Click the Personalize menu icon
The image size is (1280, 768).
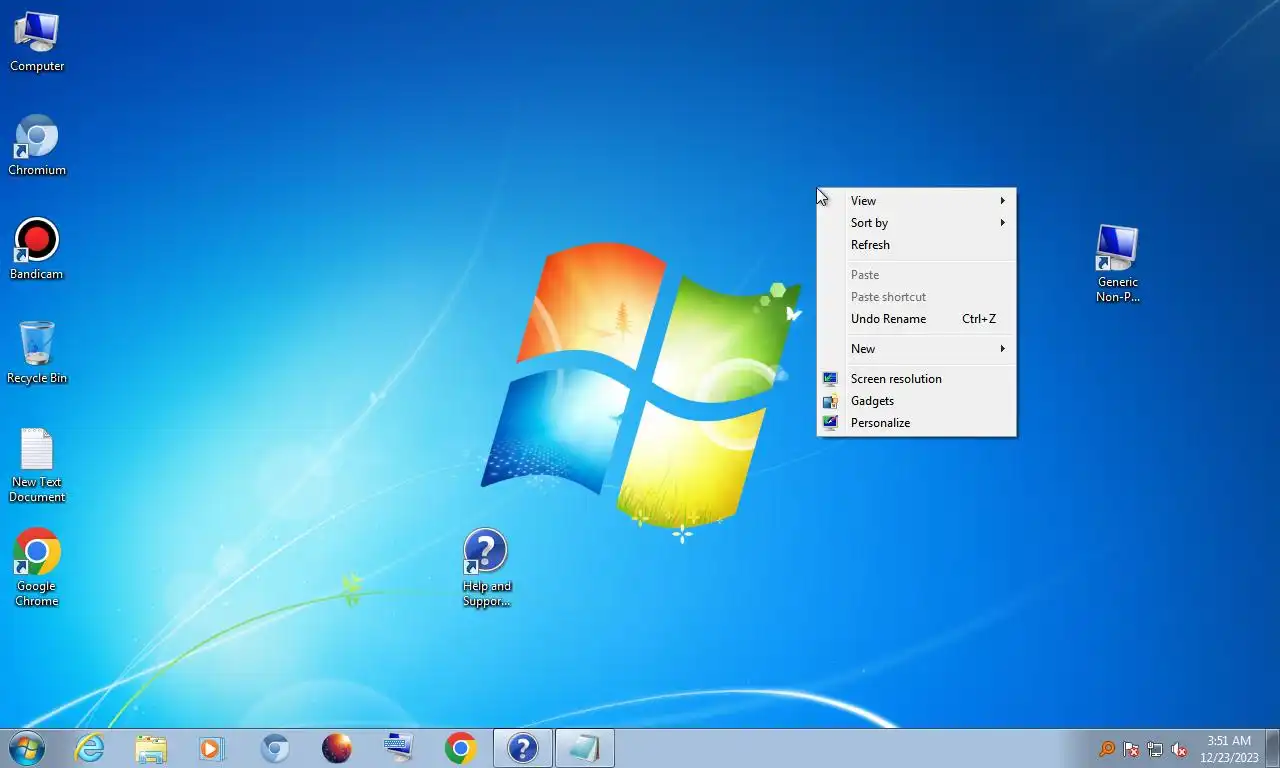pos(830,423)
